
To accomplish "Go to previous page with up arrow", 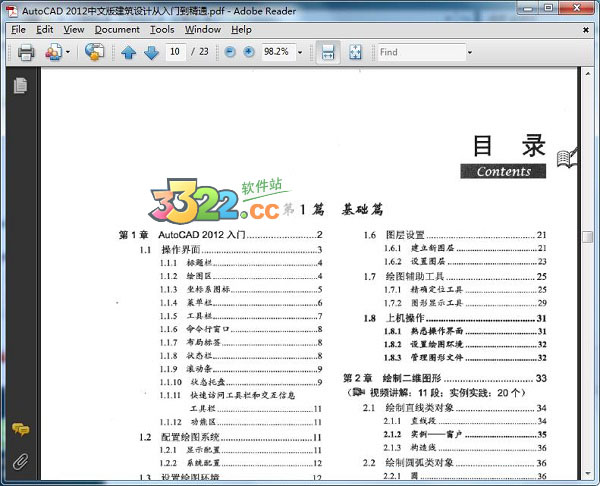I will (x=129, y=52).
